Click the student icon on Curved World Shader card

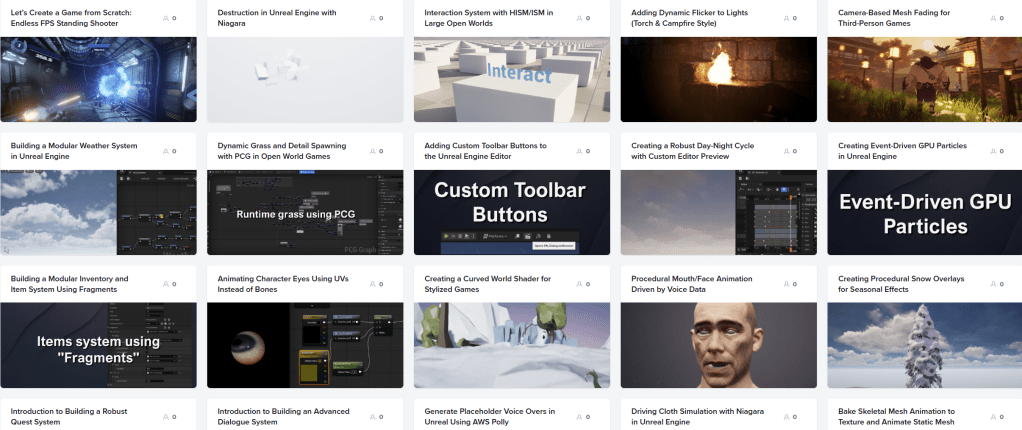click(x=579, y=284)
